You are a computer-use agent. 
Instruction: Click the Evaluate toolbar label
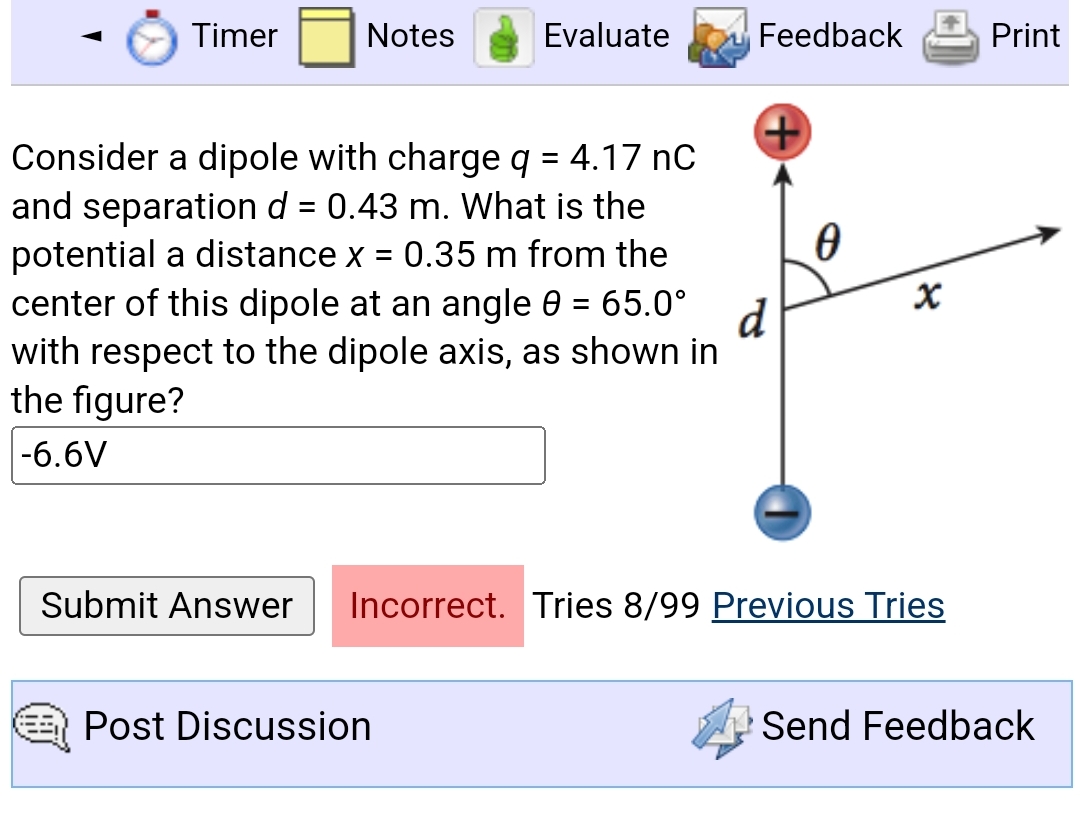click(606, 36)
